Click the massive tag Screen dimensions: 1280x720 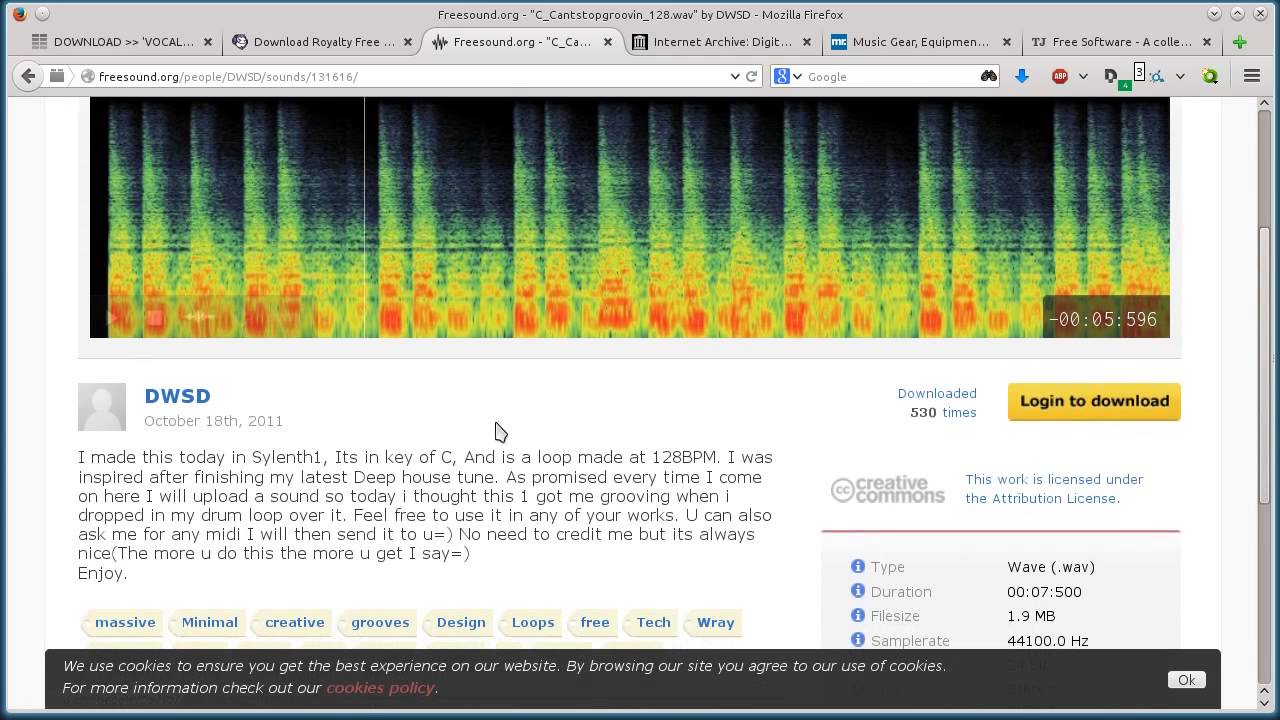pyautogui.click(x=124, y=622)
